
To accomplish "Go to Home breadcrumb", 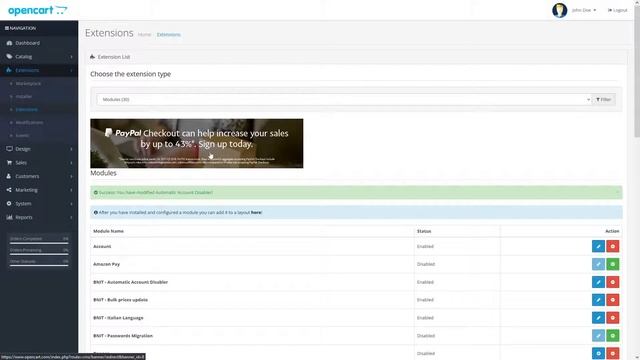I will [144, 35].
